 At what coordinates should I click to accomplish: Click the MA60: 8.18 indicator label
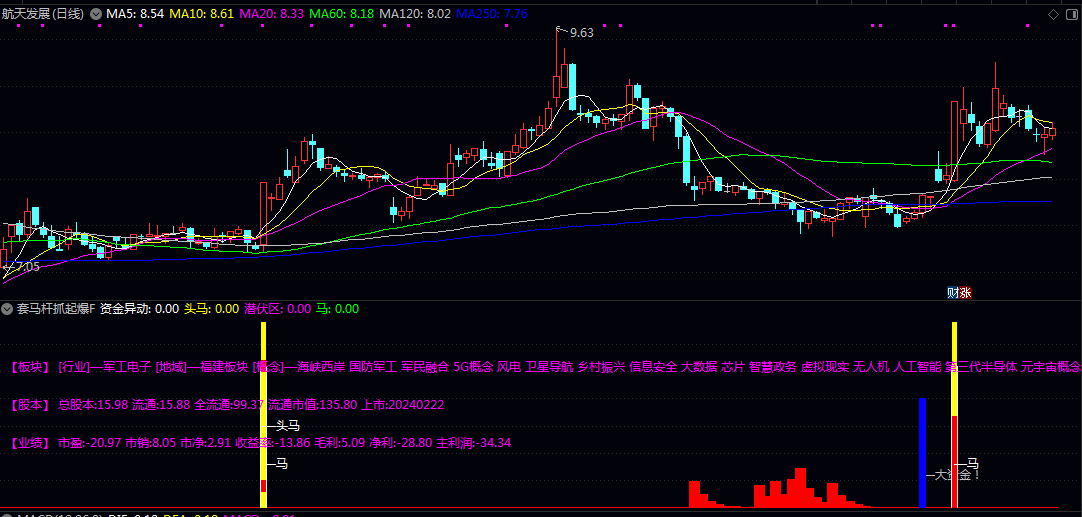[x=342, y=14]
